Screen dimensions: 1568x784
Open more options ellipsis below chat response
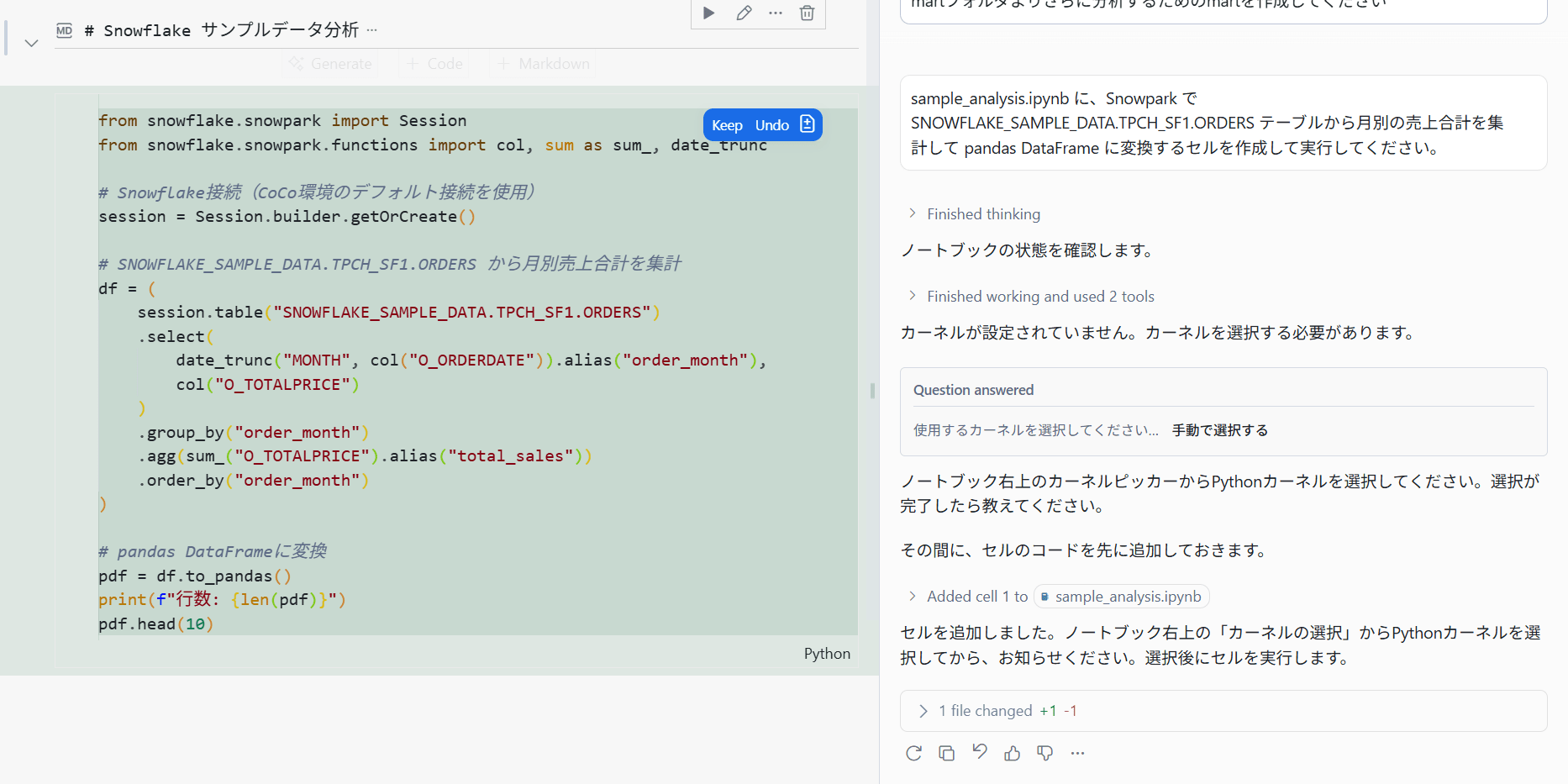point(1077,753)
